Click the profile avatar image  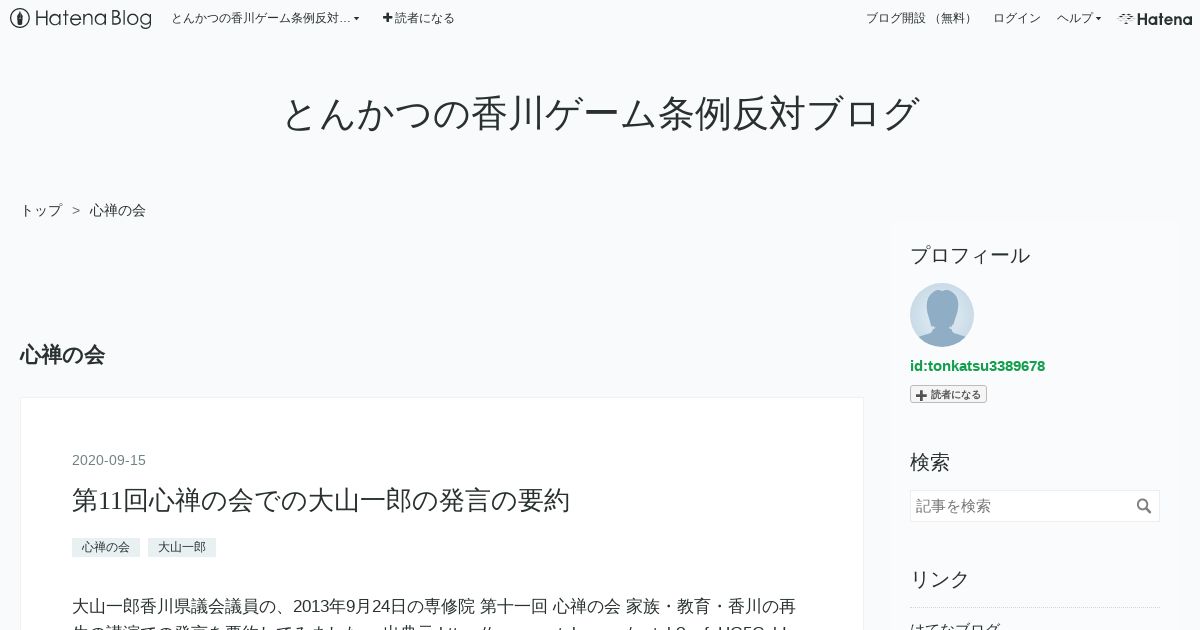point(942,315)
